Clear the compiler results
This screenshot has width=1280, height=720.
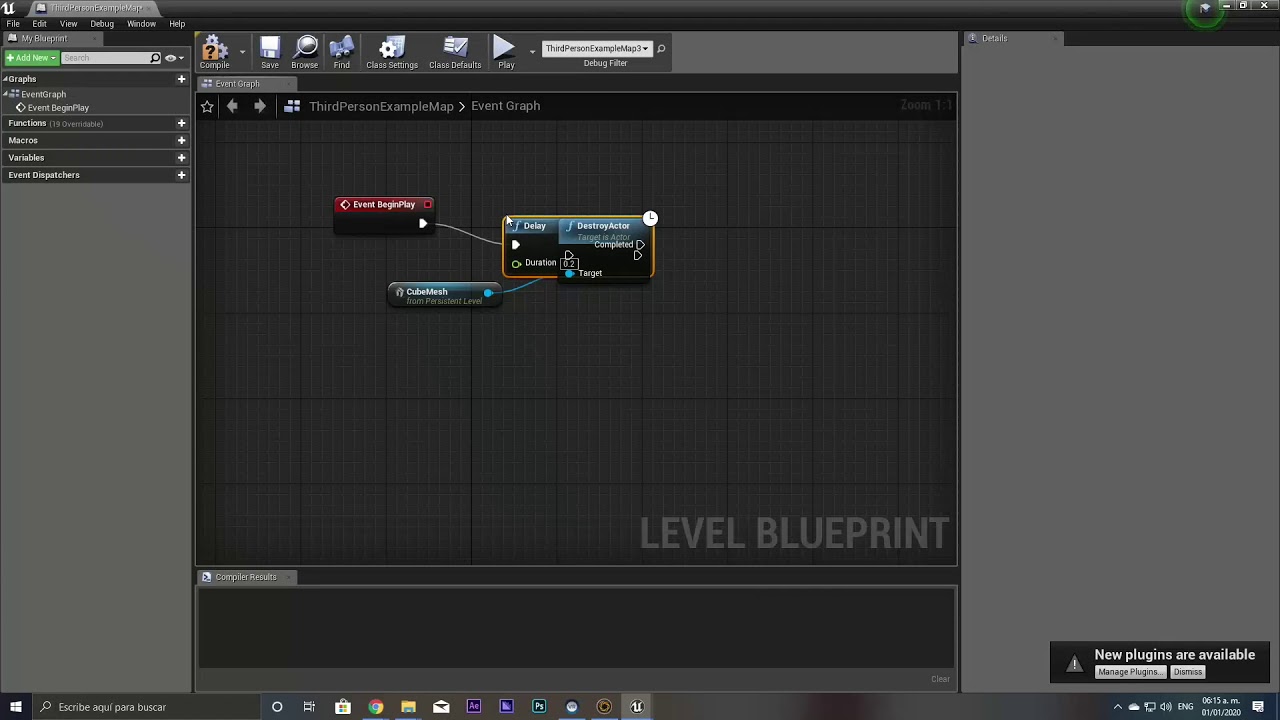[x=940, y=679]
